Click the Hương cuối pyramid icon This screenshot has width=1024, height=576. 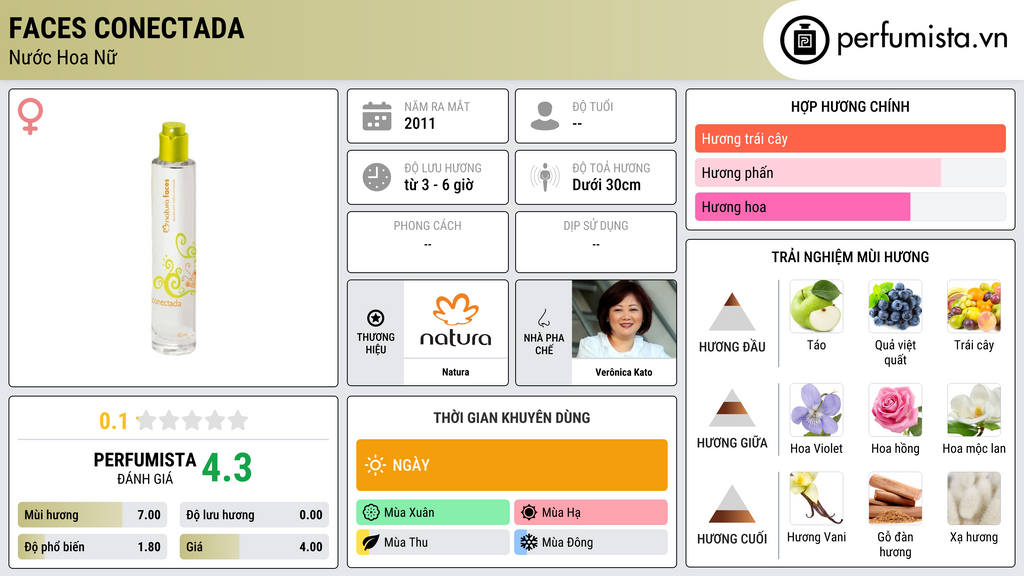pyautogui.click(x=732, y=504)
